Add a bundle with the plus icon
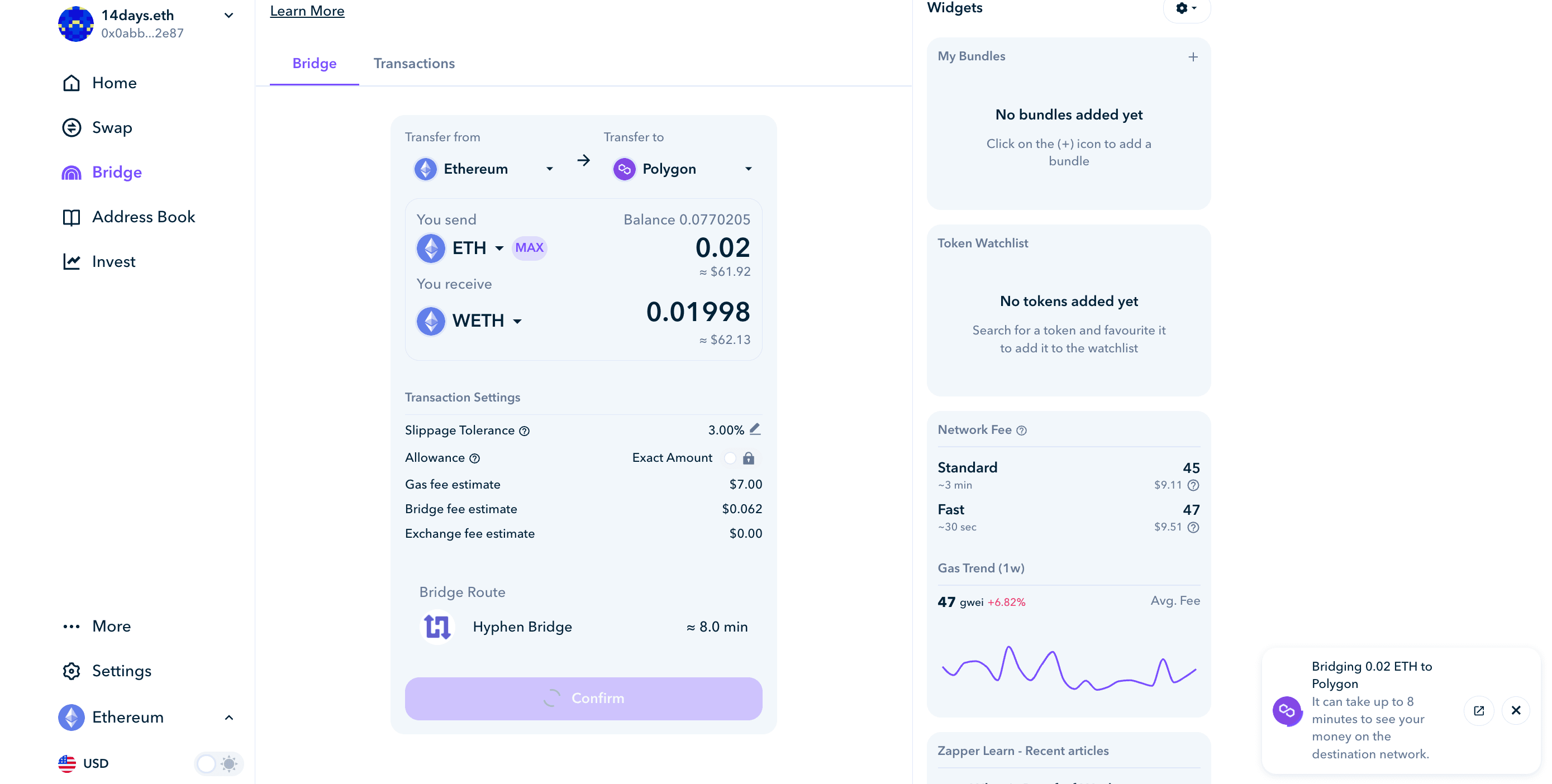Screen dimensions: 1552x784 tap(1193, 57)
